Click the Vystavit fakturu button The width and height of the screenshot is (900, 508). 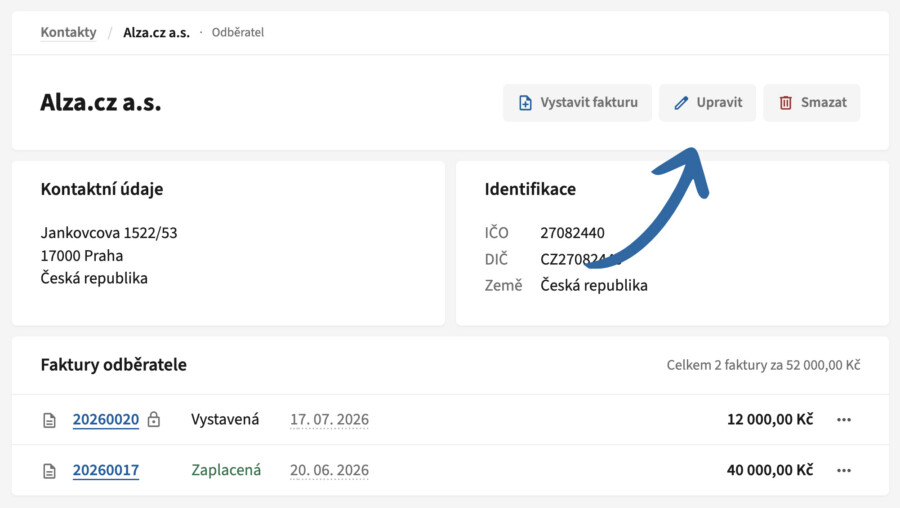tap(577, 103)
